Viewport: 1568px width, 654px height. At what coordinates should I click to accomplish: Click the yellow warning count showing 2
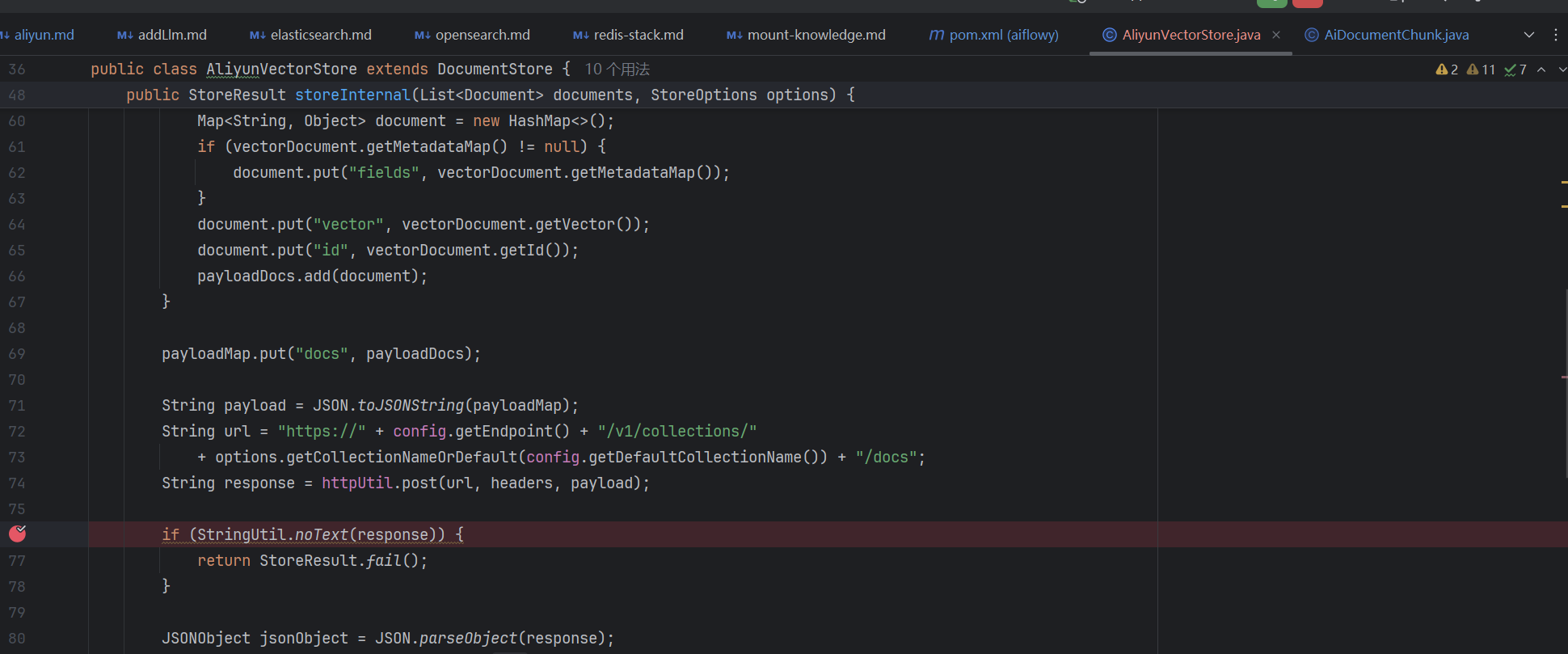point(1447,70)
